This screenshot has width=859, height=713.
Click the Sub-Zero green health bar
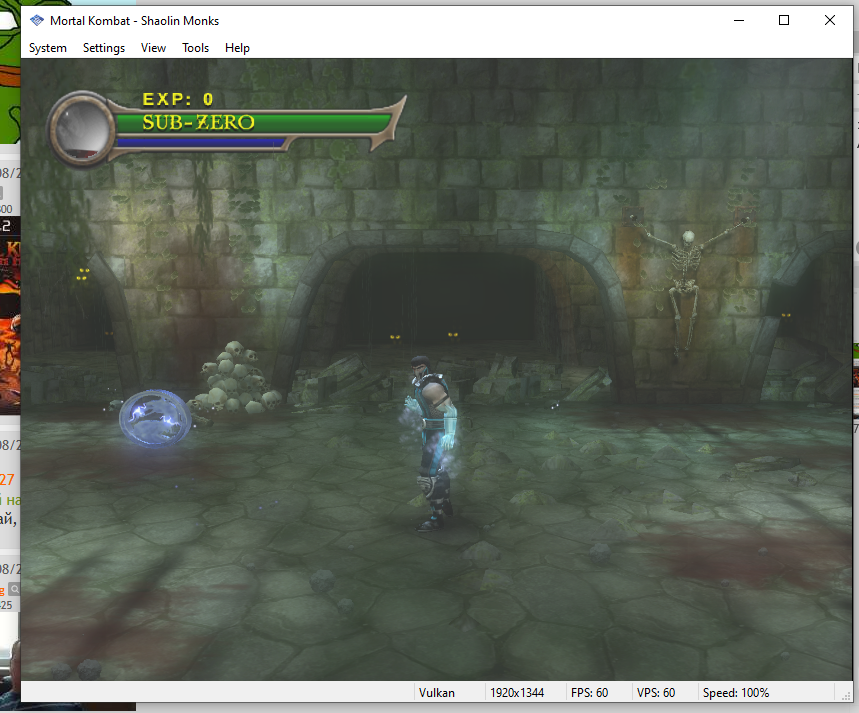coord(254,123)
